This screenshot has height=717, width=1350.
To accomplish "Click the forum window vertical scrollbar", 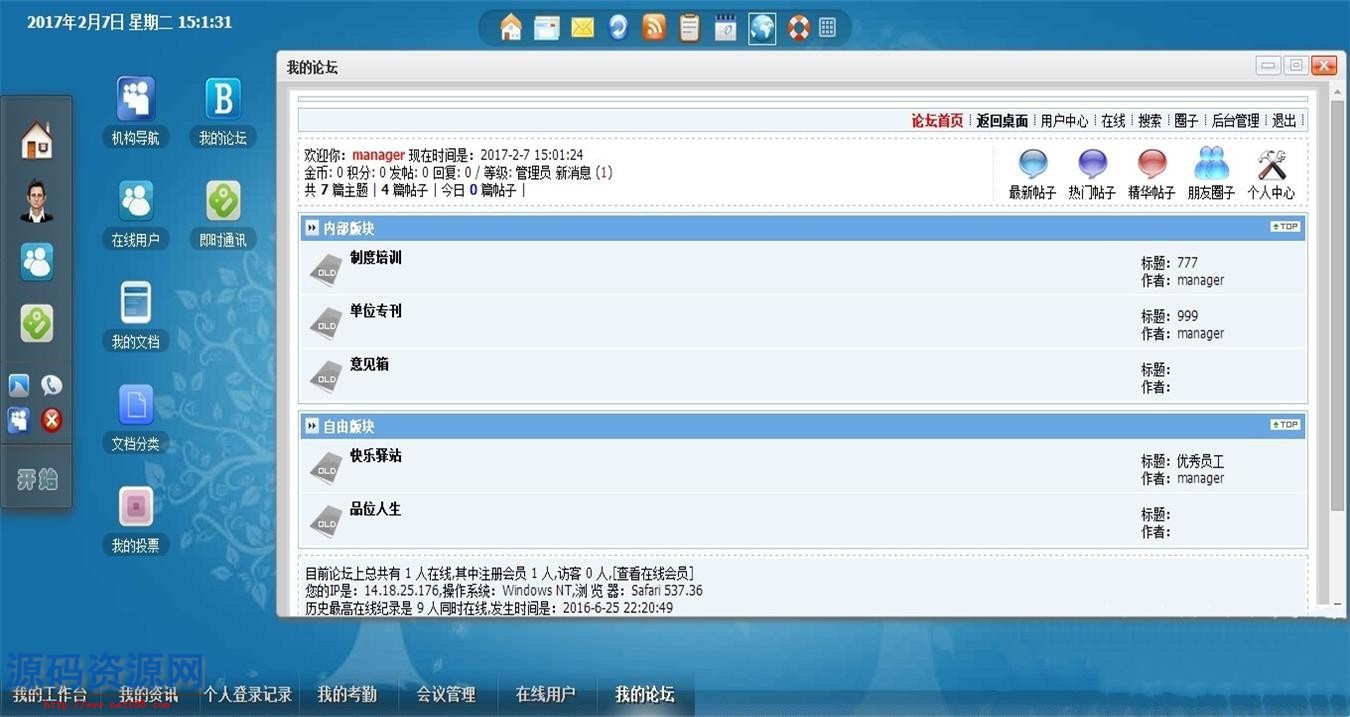I will [x=1338, y=300].
